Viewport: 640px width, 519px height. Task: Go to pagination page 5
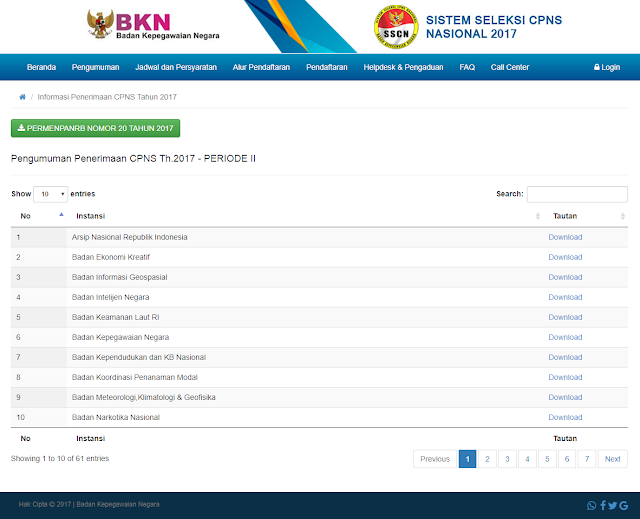(x=547, y=459)
